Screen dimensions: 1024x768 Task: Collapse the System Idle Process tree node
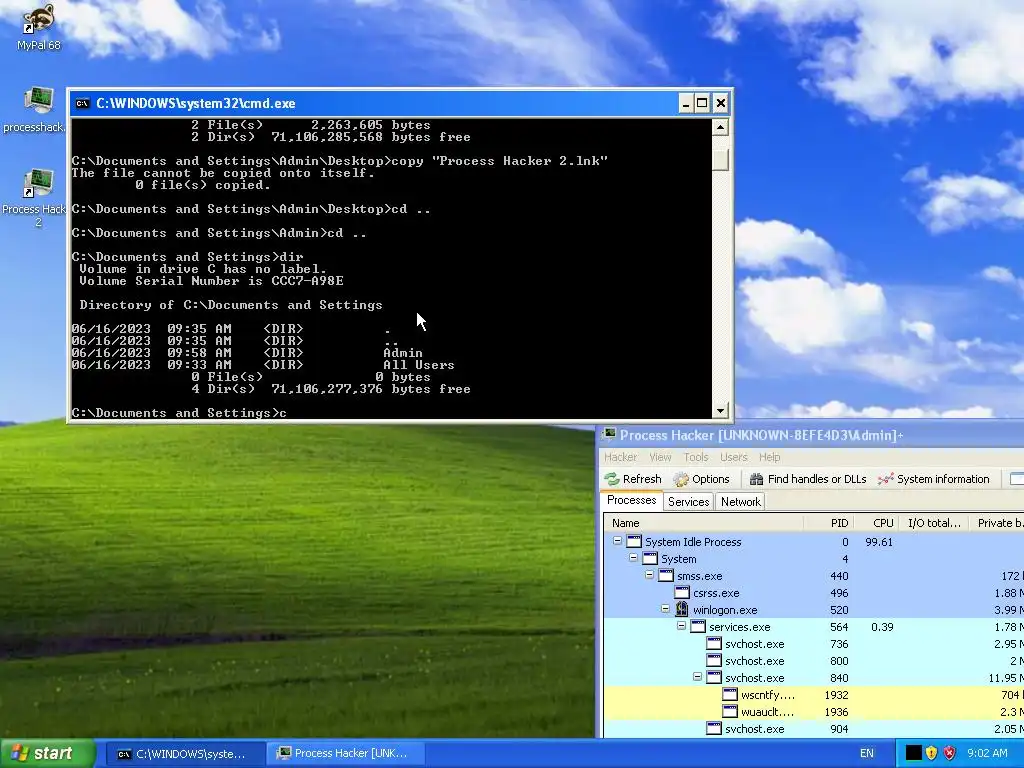[x=617, y=541]
